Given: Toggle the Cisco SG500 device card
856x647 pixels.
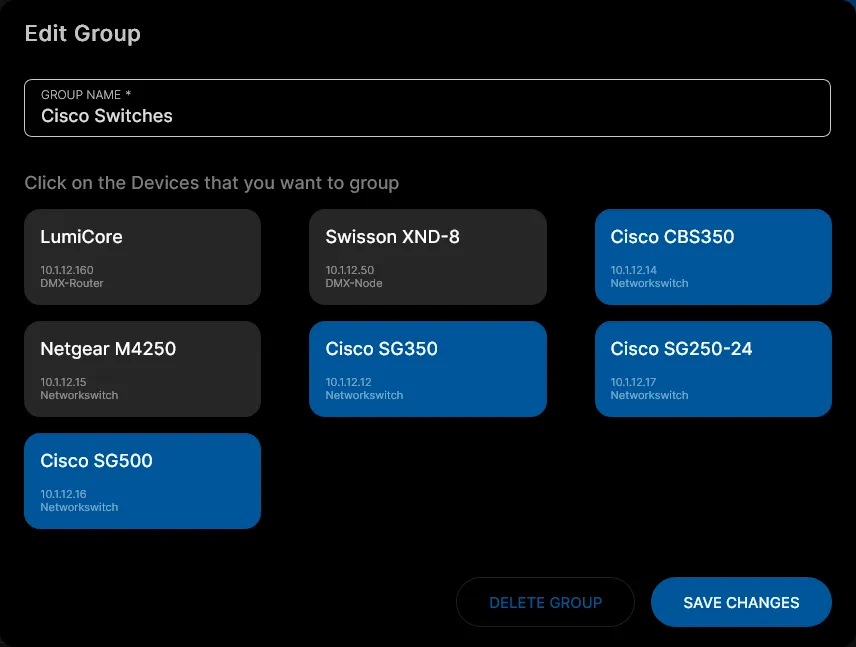Looking at the screenshot, I should 142,480.
